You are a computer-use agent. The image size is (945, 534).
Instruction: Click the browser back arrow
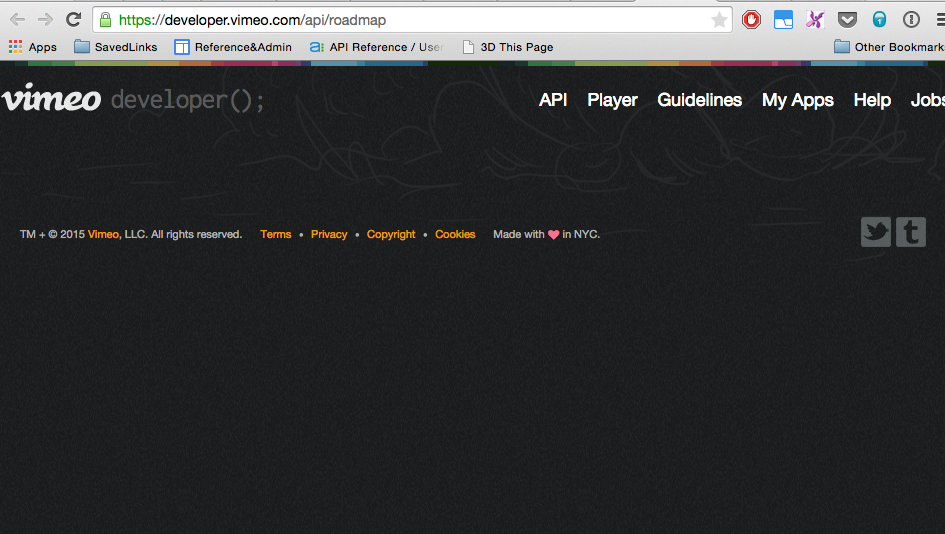(17, 20)
